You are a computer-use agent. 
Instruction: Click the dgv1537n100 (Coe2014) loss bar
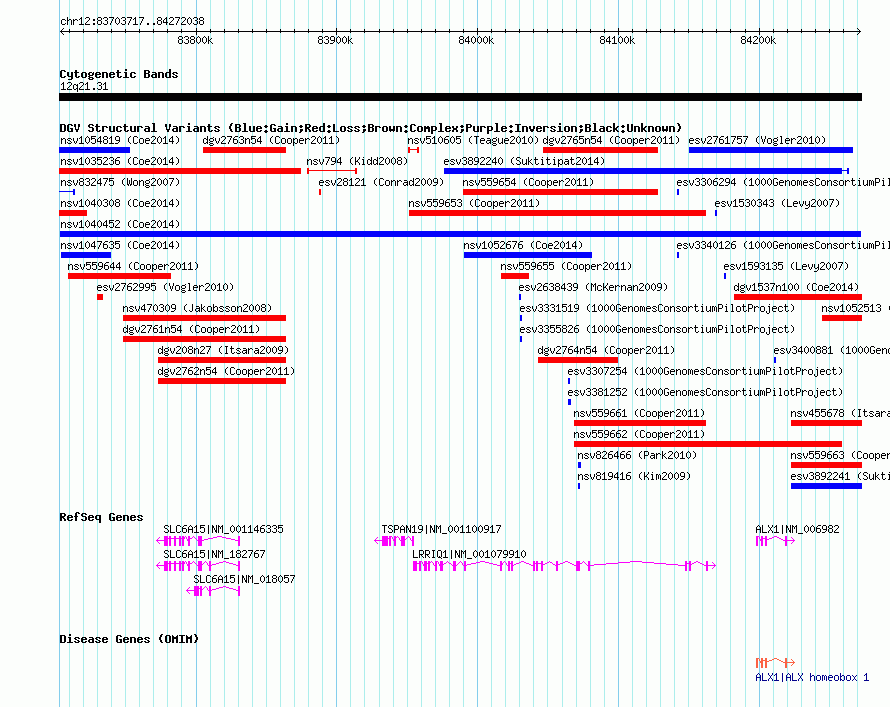tap(797, 297)
